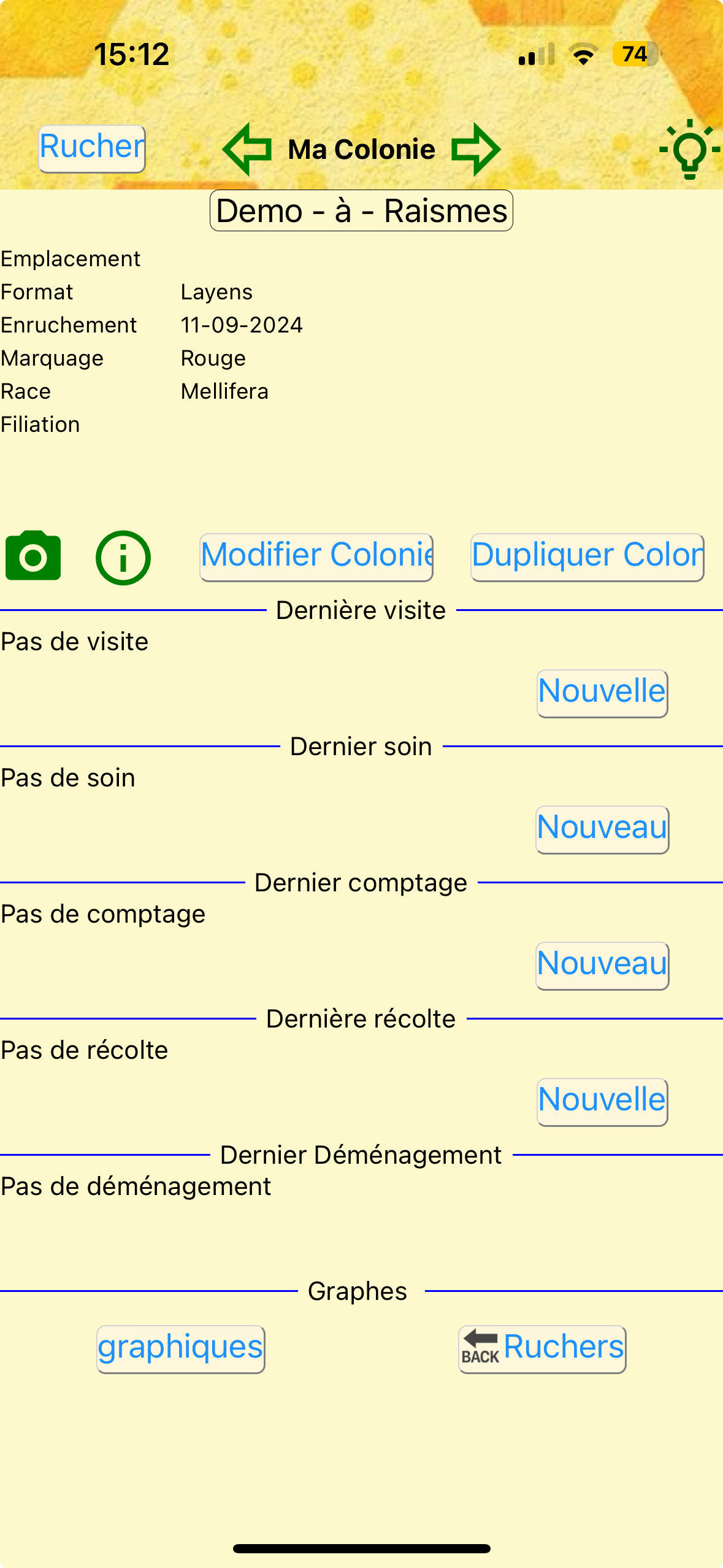Show colony info with the circled i icon
This screenshot has width=723, height=1568.
coord(123,557)
